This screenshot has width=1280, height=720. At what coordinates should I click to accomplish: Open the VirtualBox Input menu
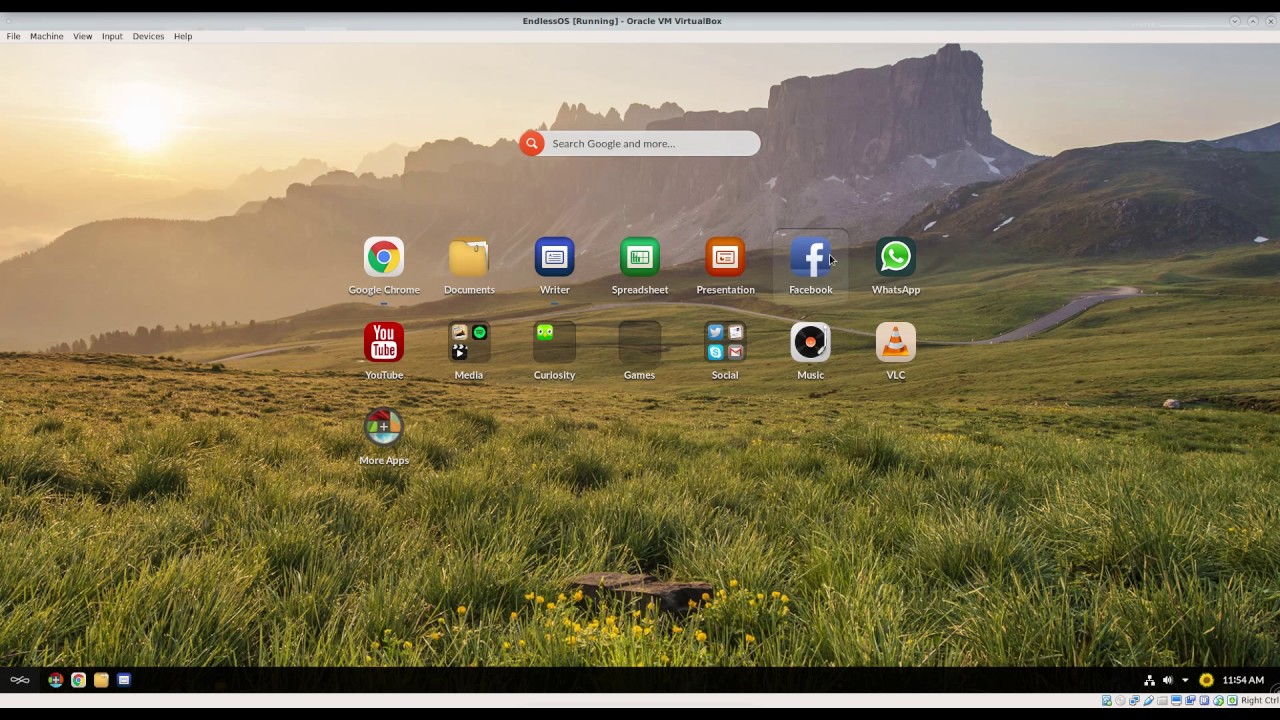coord(112,36)
